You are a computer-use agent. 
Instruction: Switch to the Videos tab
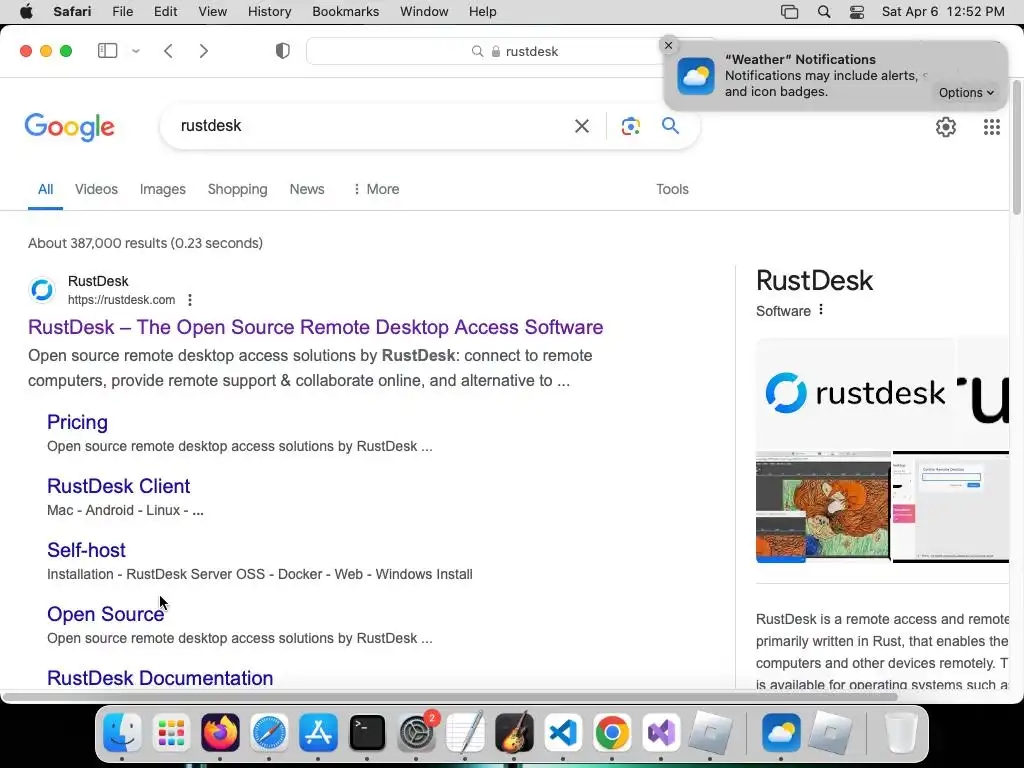click(x=96, y=189)
